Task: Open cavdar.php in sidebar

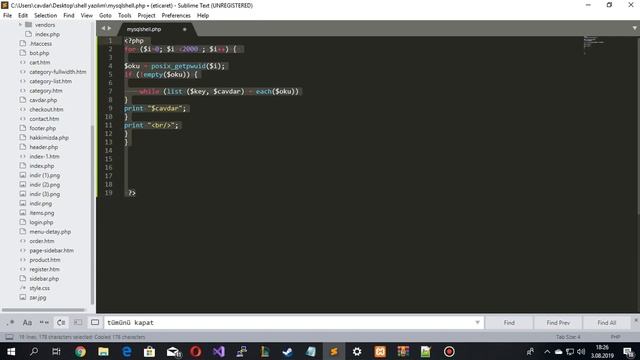Action: (x=43, y=100)
